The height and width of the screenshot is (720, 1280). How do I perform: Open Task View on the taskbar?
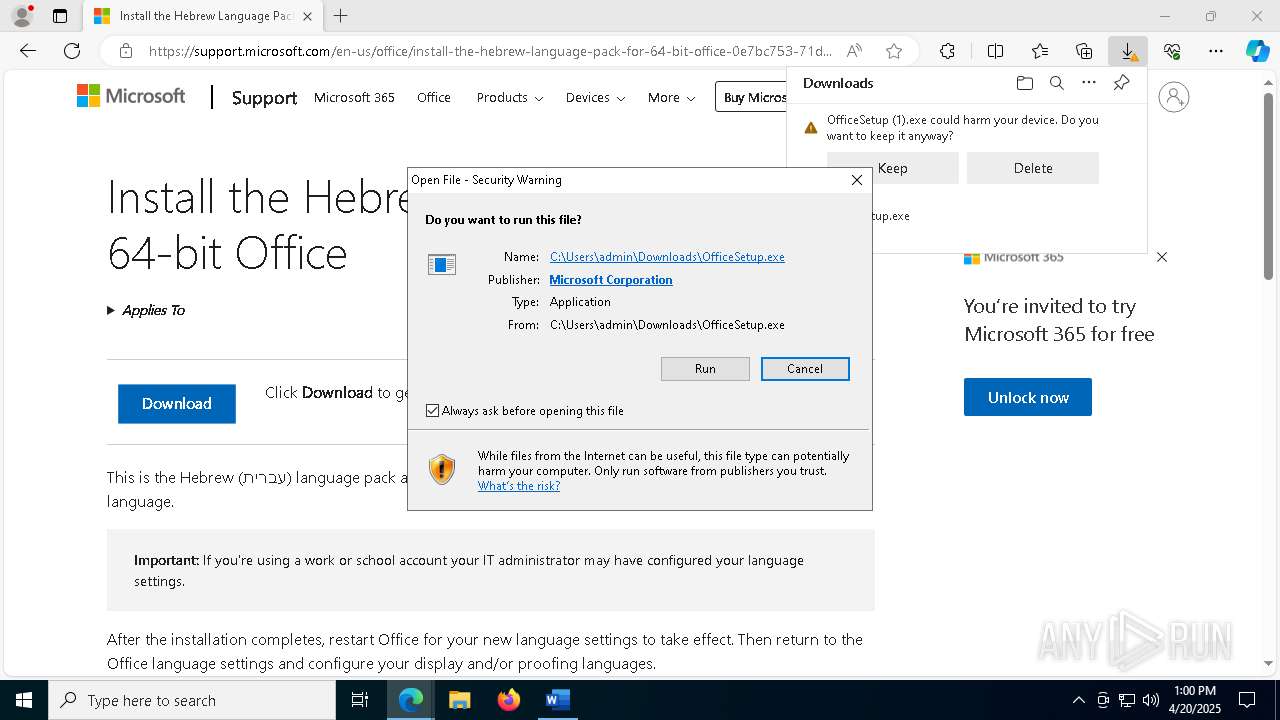click(360, 700)
